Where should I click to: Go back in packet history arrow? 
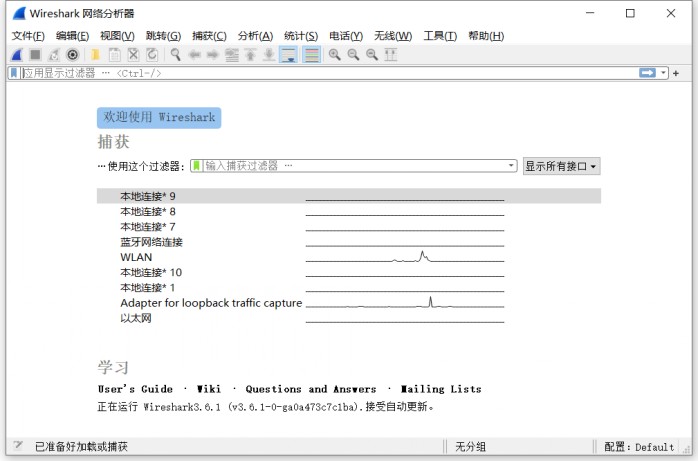pyautogui.click(x=195, y=55)
